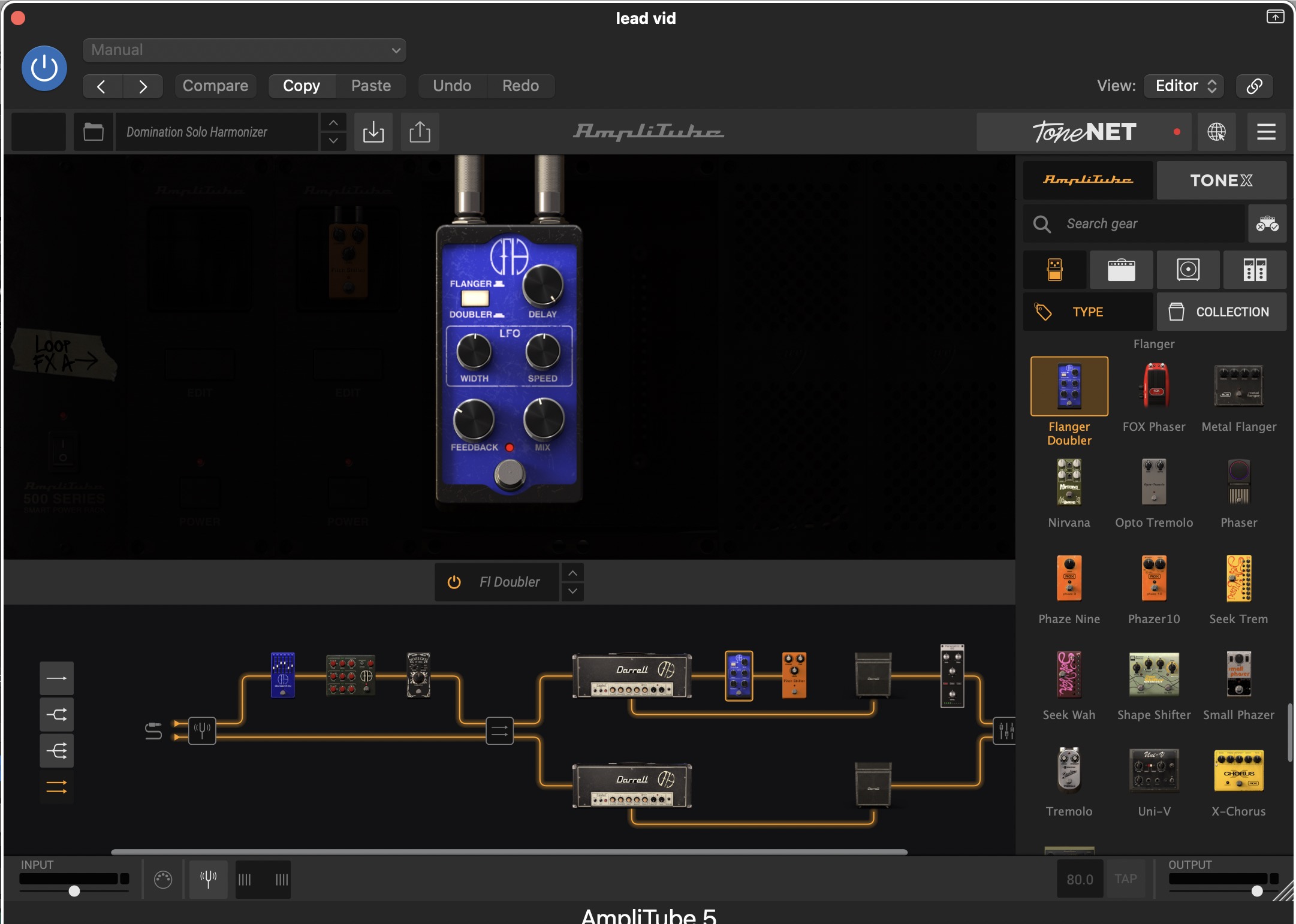Image resolution: width=1296 pixels, height=924 pixels.
Task: Toggle the blue plugin power button
Action: click(44, 68)
